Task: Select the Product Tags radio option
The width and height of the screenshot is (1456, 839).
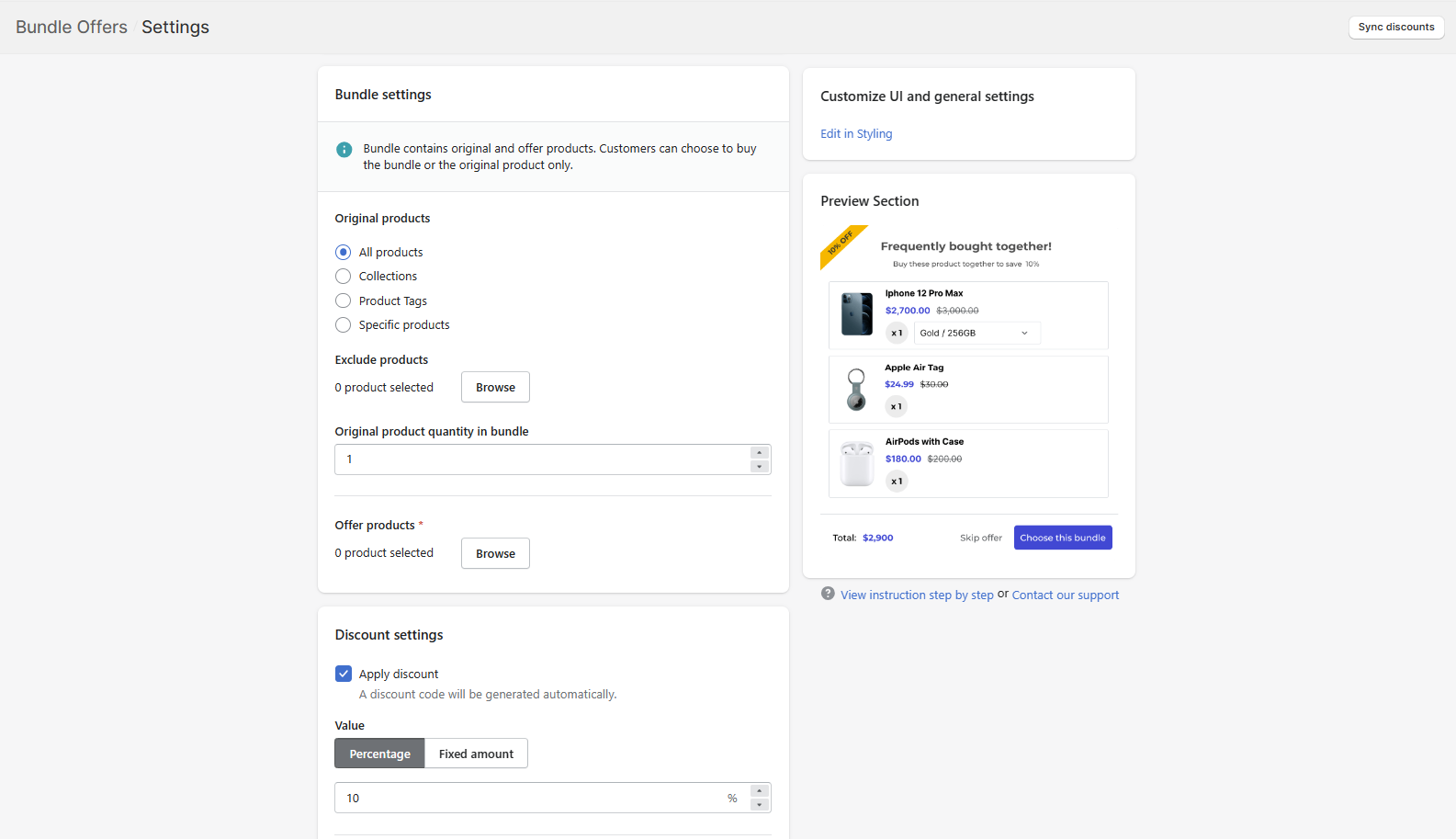Action: [344, 300]
